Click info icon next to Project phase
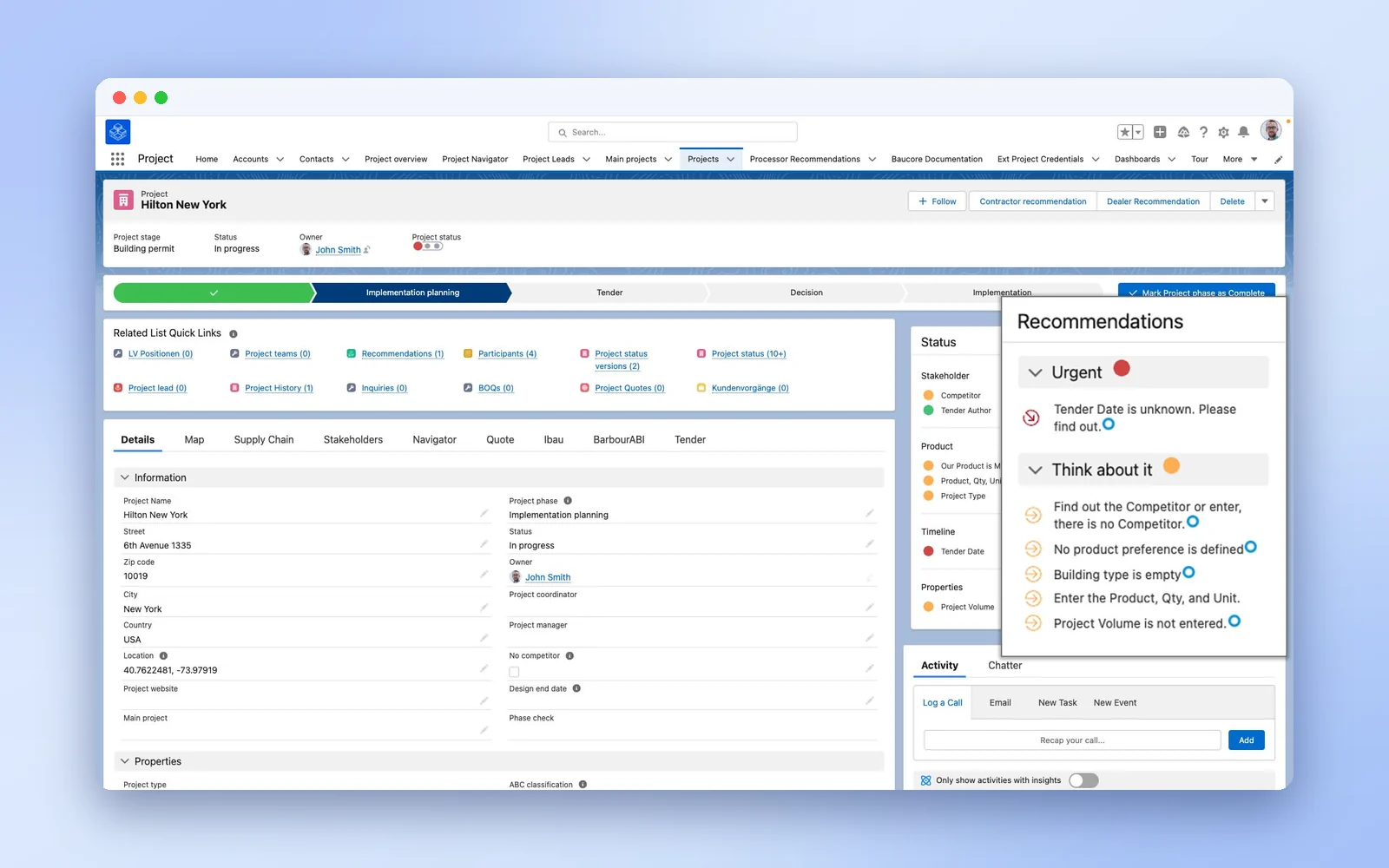This screenshot has height=868, width=1389. (568, 501)
